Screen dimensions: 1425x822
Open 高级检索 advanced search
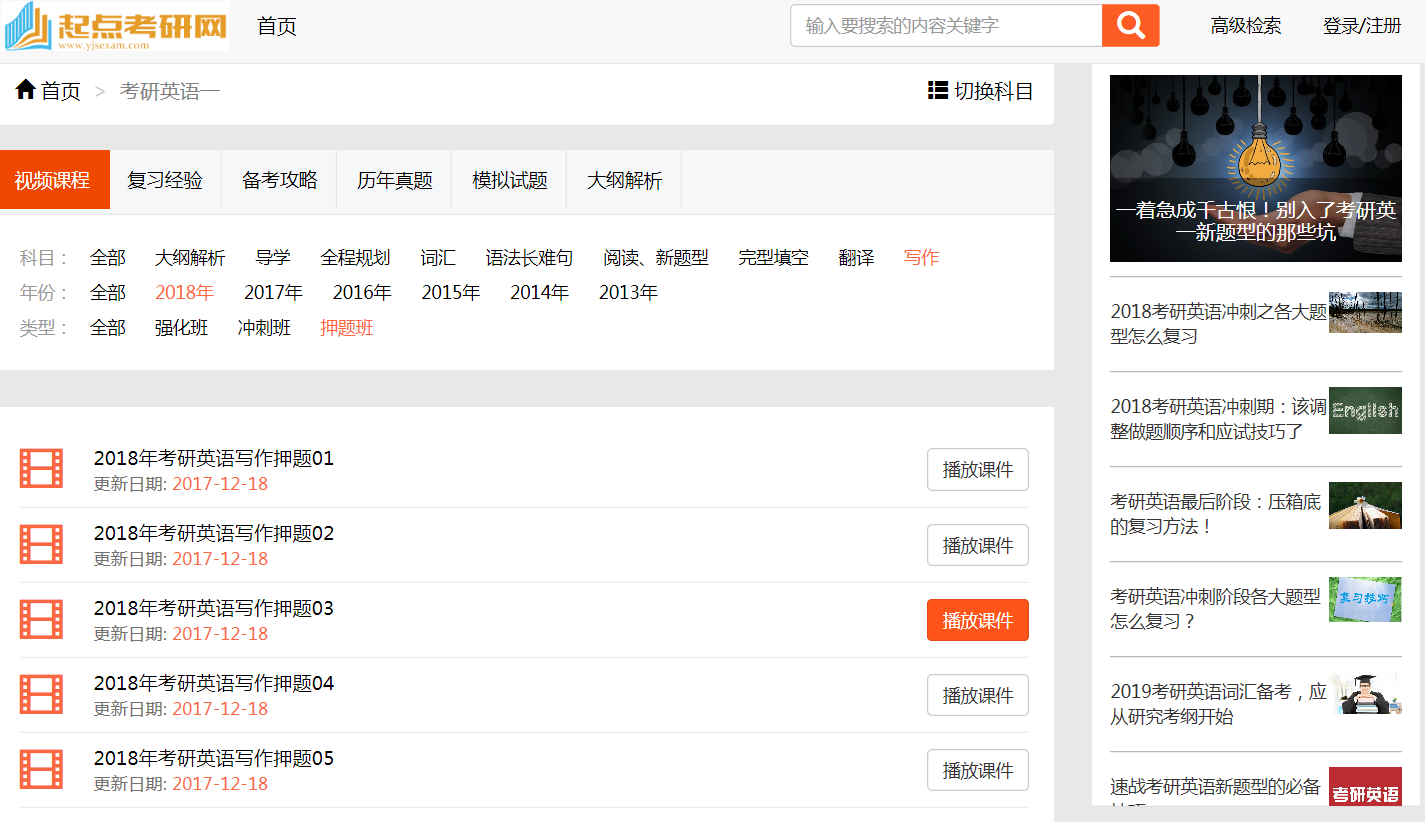(1245, 27)
